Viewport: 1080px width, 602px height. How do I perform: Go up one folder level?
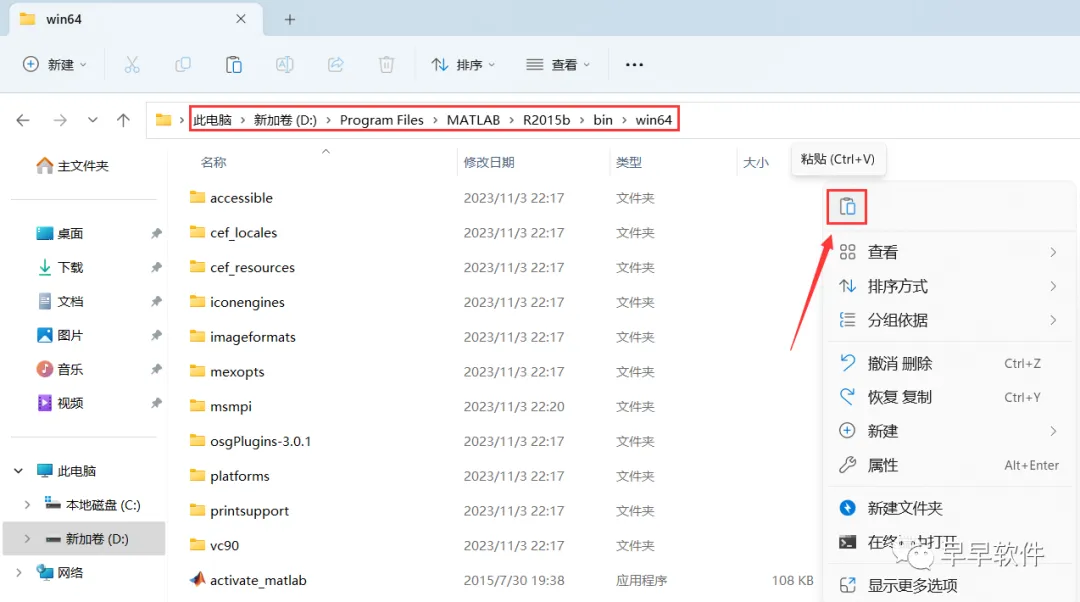(123, 120)
